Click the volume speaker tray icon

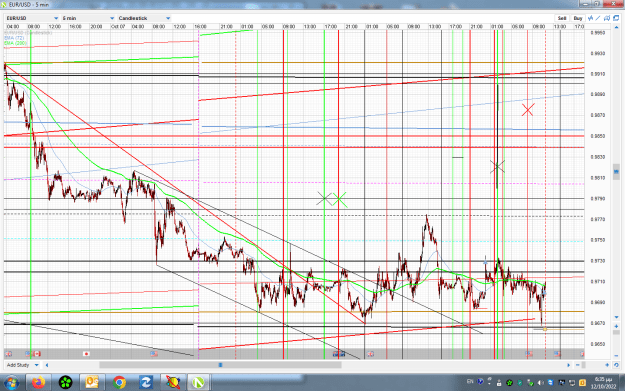tap(540, 383)
